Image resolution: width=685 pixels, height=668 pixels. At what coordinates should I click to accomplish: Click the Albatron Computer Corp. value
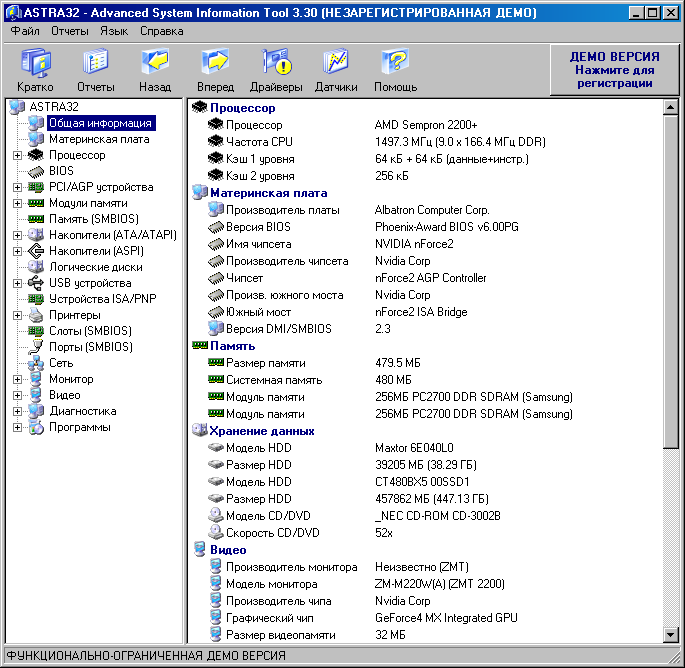[x=432, y=210]
